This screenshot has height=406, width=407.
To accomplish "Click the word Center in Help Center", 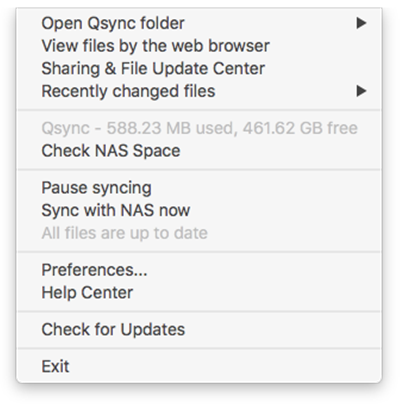I will coord(107,293).
